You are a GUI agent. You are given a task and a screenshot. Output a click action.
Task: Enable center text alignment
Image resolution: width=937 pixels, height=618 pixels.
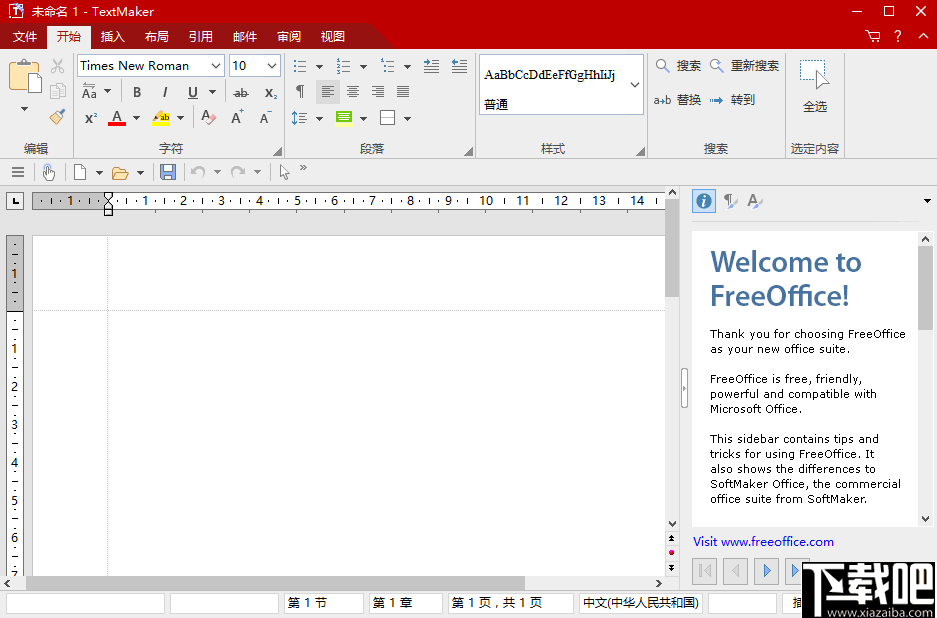(352, 91)
